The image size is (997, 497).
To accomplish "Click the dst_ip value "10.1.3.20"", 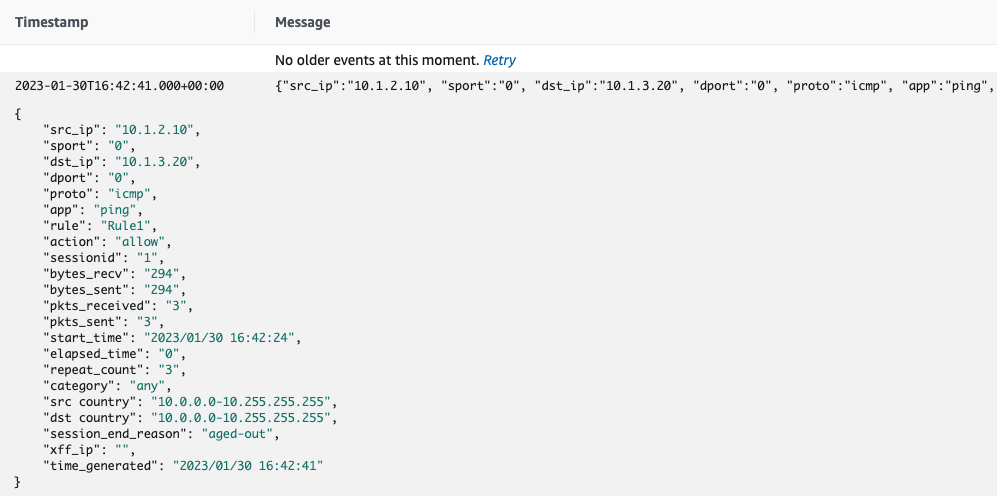I will (152, 162).
